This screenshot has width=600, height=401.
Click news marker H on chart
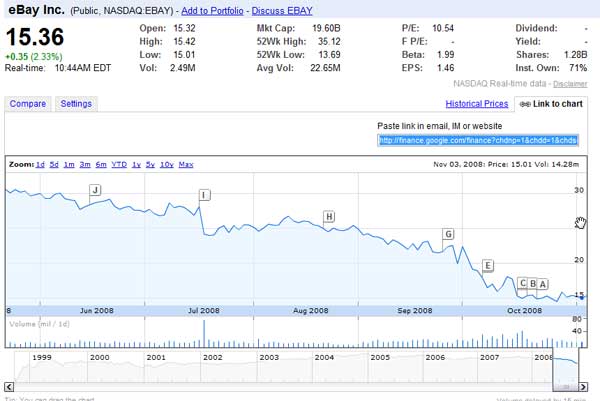point(329,217)
